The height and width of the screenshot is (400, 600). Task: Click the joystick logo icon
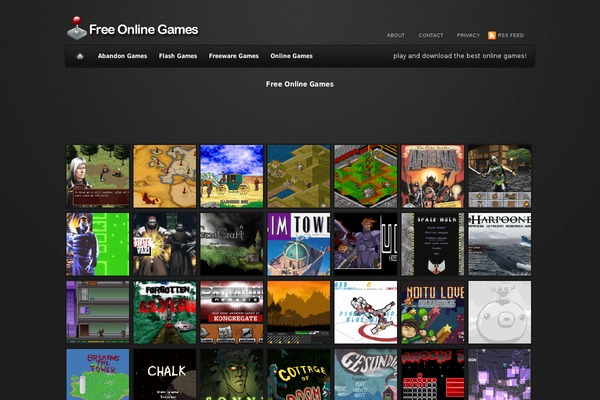pyautogui.click(x=77, y=28)
